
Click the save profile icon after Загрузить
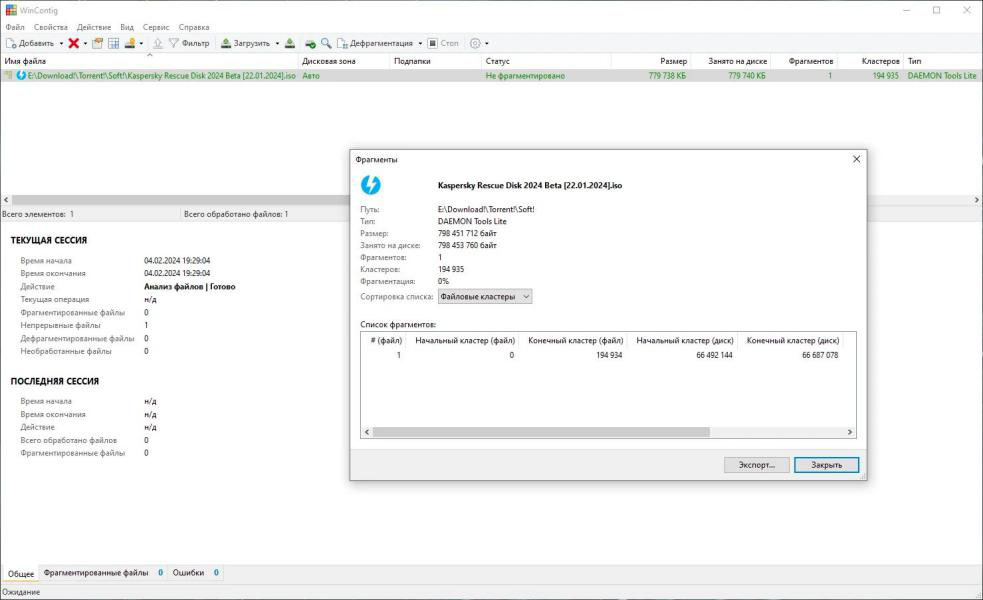[x=290, y=43]
